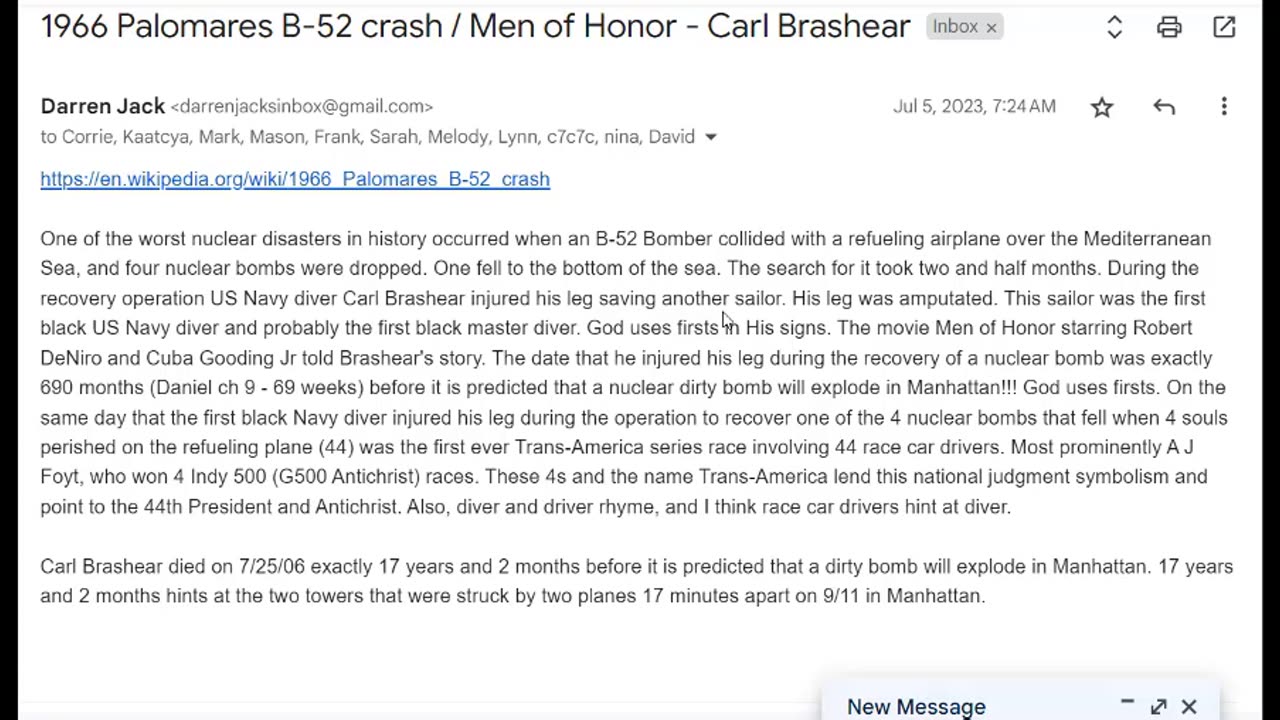Close the New Message compose window
This screenshot has height=720, width=1280.
pyautogui.click(x=1189, y=707)
